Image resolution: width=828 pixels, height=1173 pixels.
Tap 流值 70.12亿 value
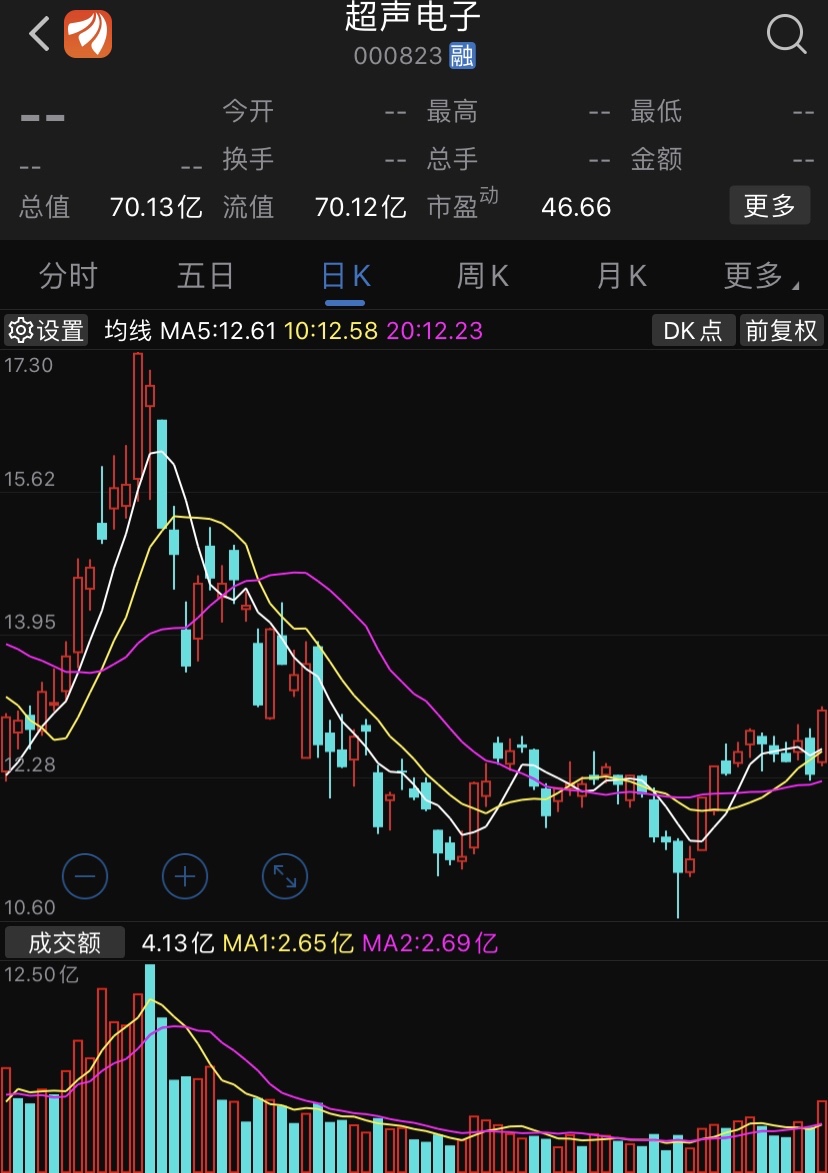(x=361, y=207)
